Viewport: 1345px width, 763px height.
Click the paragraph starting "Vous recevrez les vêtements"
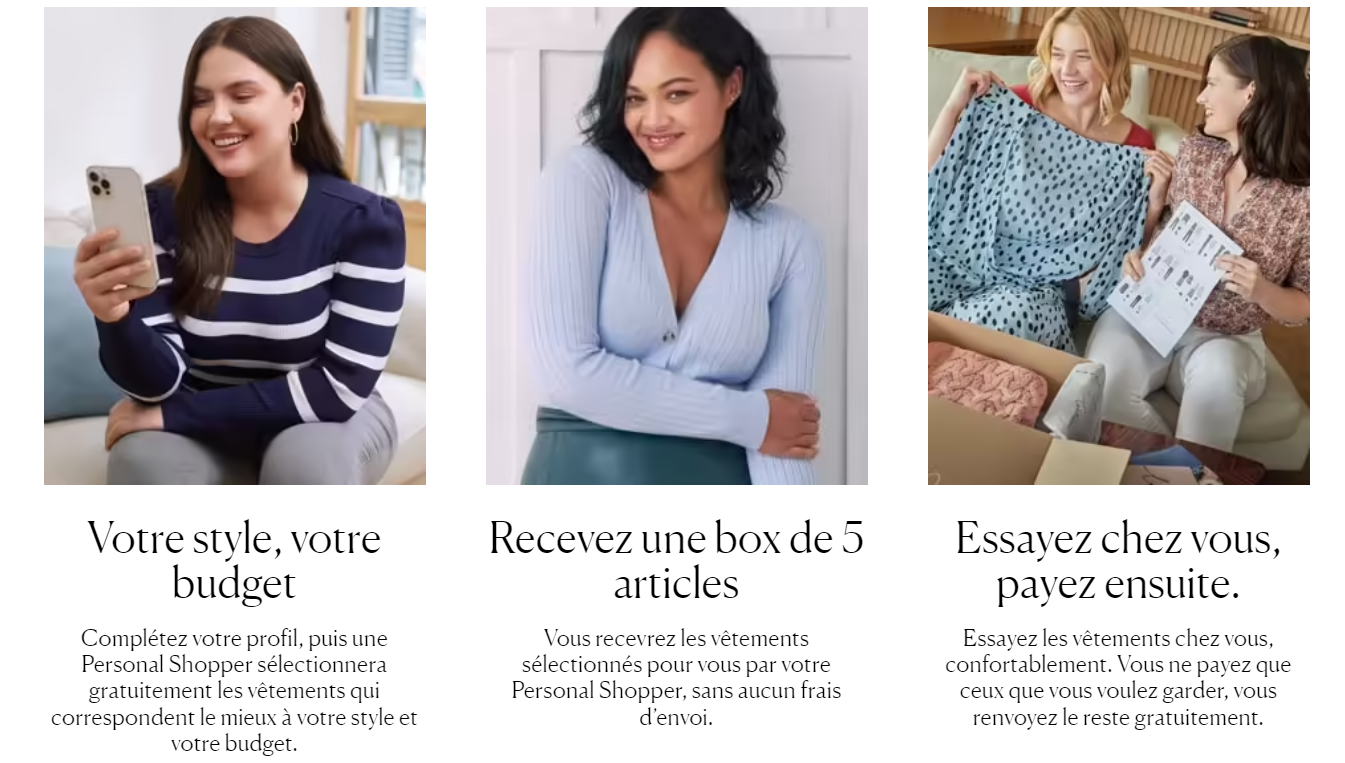click(x=677, y=678)
